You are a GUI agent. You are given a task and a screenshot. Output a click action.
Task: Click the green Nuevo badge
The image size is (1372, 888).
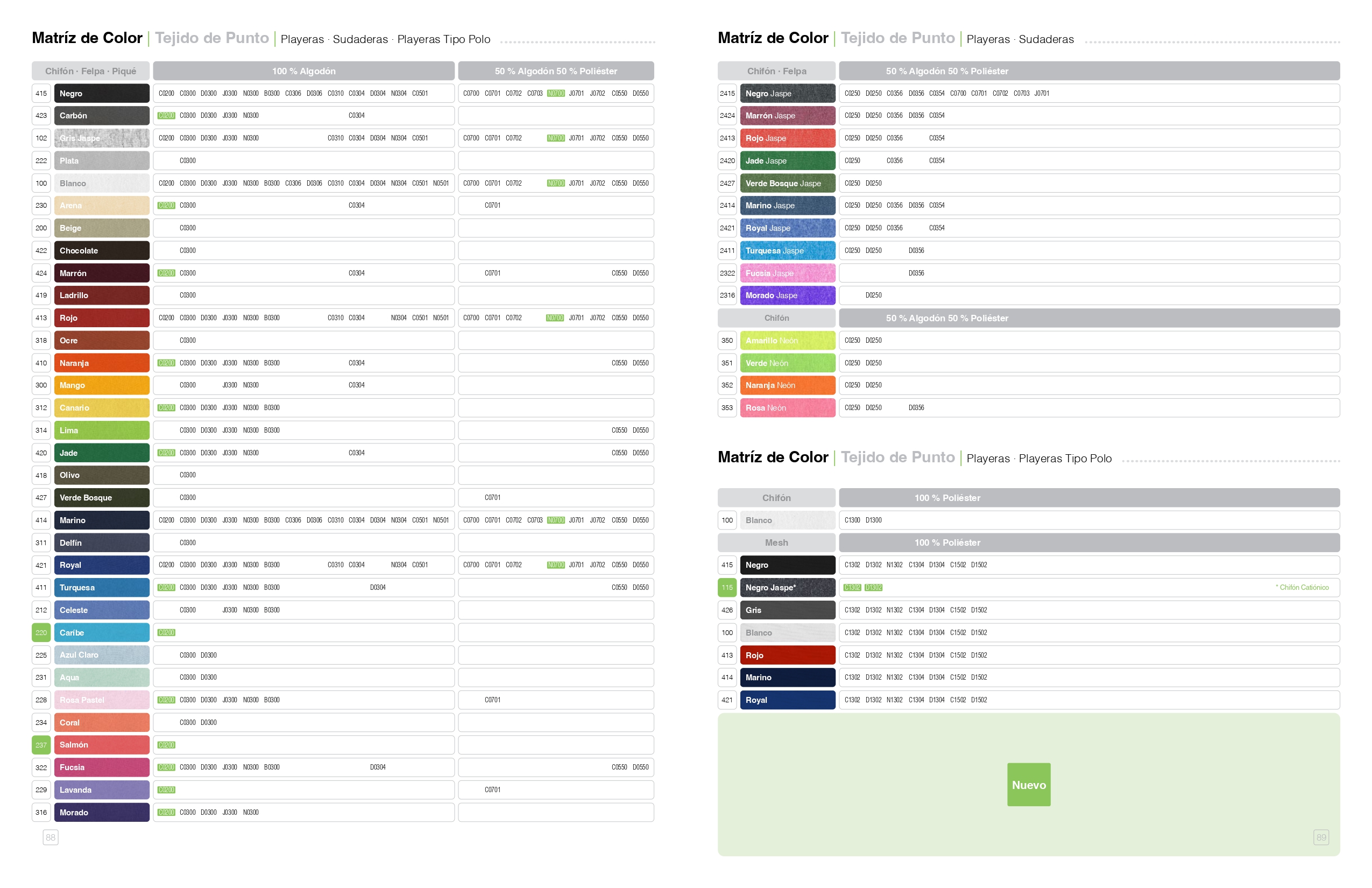click(1028, 785)
